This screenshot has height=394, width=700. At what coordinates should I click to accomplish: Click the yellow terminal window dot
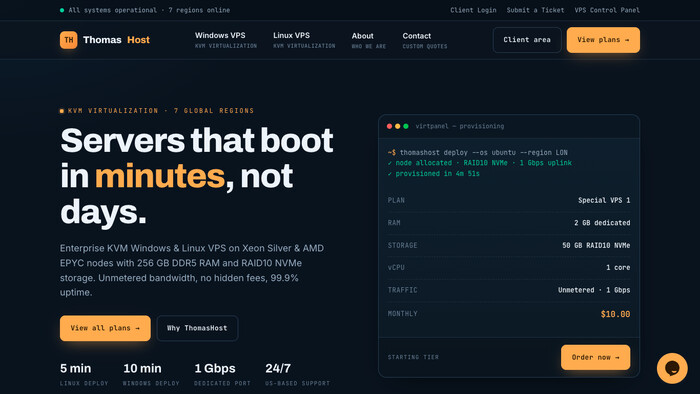click(x=397, y=126)
